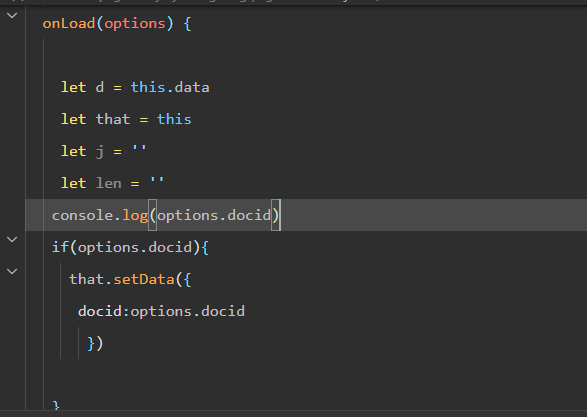Click 'setData' method name
Viewport: 587px width, 417px height.
[144, 280]
